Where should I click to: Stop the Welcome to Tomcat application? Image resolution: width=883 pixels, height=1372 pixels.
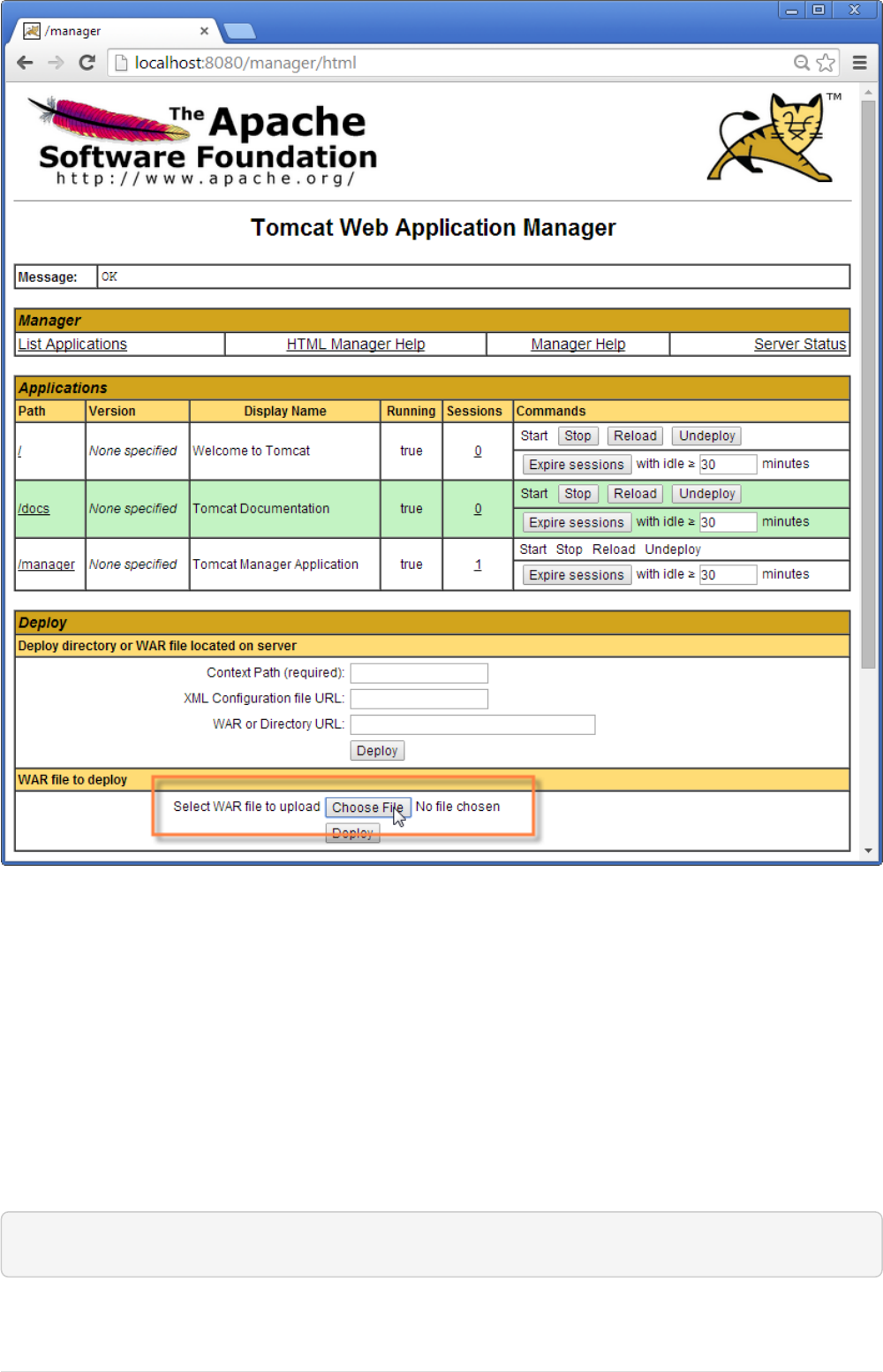click(x=578, y=436)
